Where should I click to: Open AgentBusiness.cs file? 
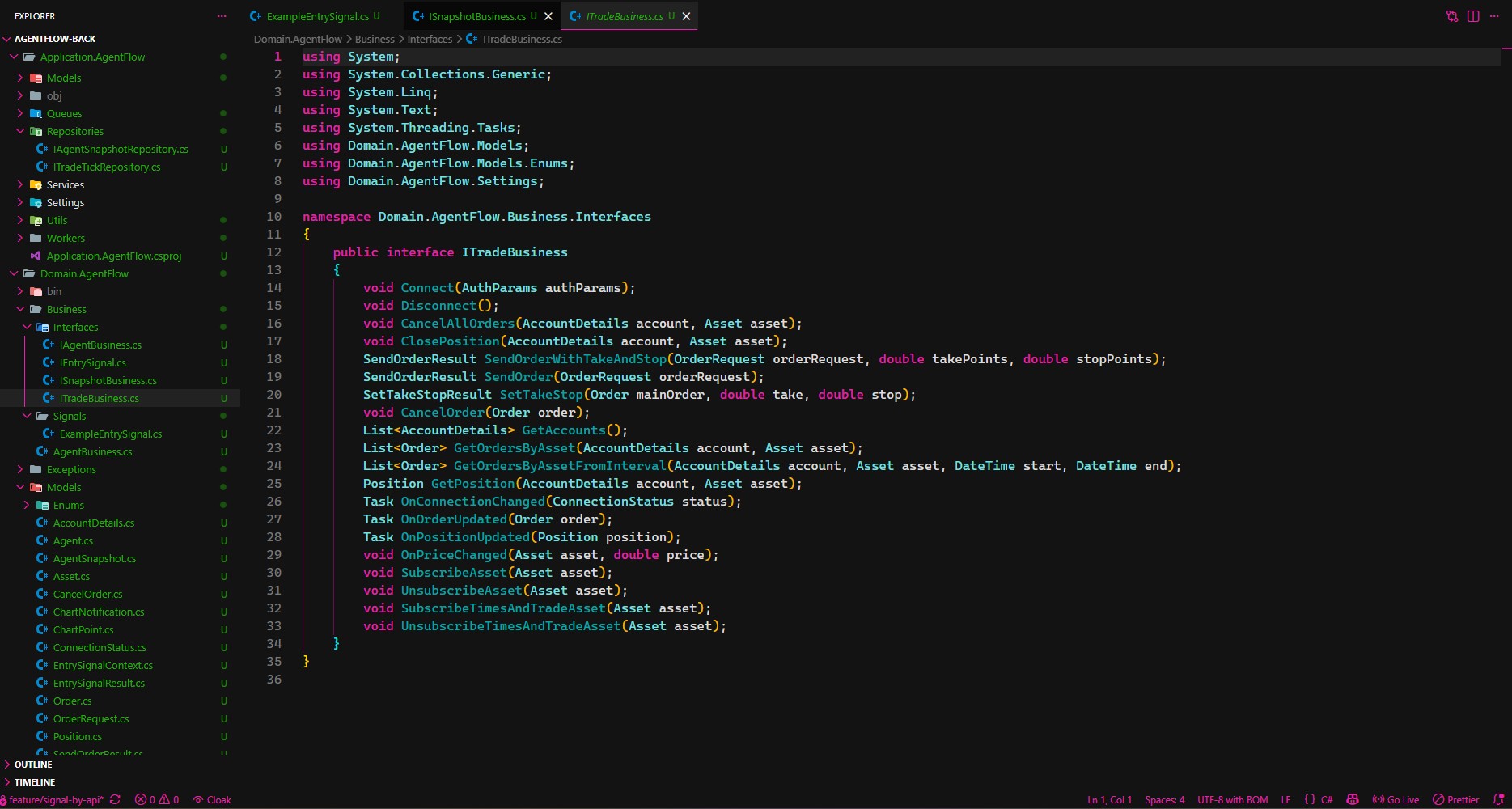(120, 451)
